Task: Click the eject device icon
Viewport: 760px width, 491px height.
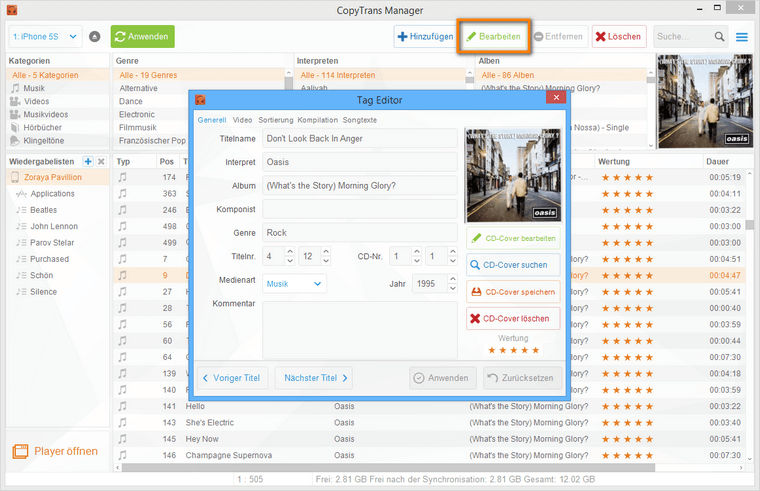Action: click(95, 36)
